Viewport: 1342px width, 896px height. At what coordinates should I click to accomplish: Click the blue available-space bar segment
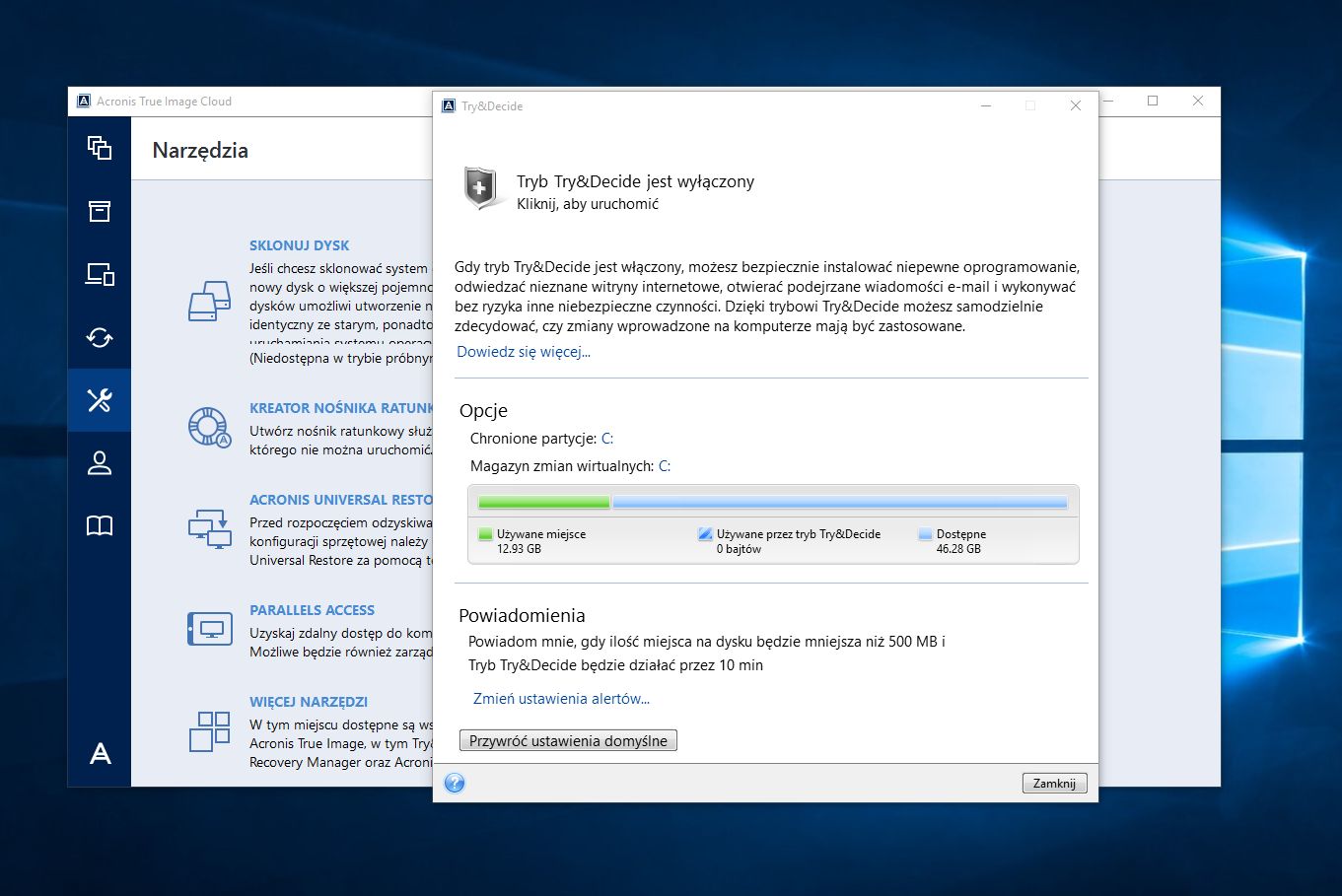[x=840, y=502]
